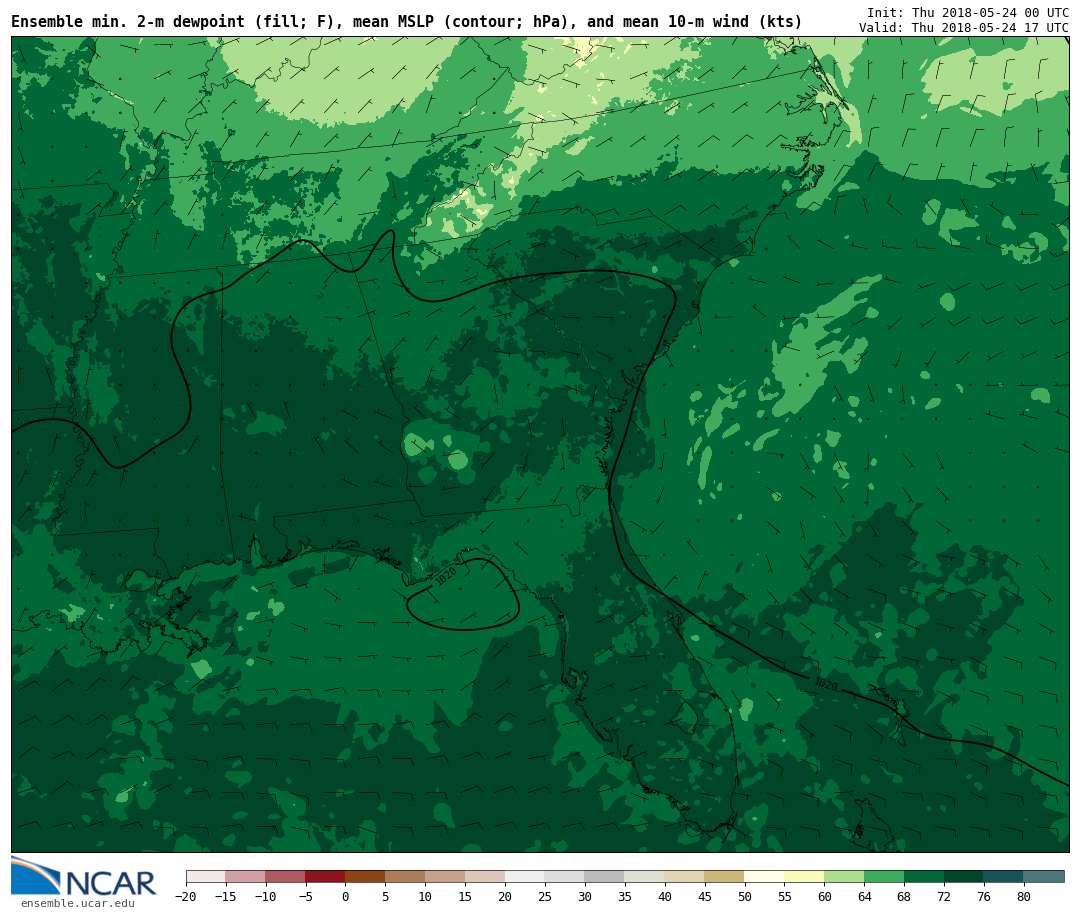
Task: Pick the brown swatch between 0 and 5
Action: (x=365, y=877)
